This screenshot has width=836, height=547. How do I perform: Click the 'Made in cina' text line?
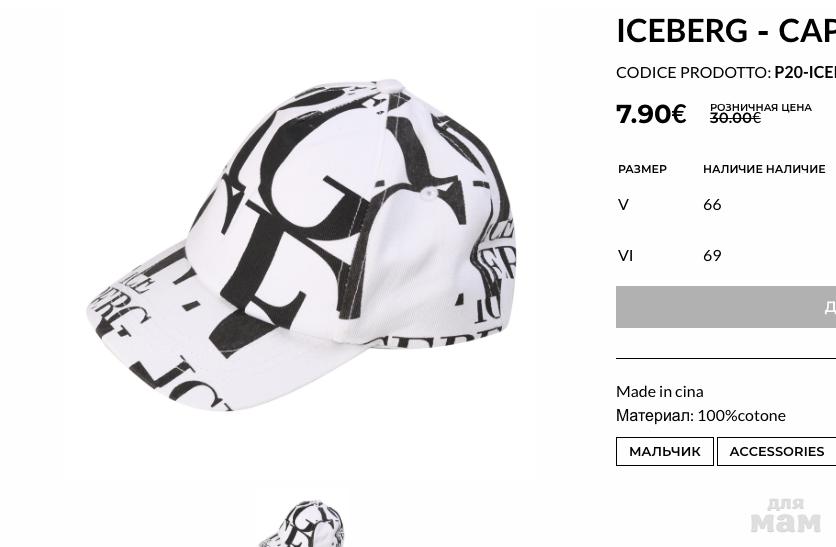[660, 392]
